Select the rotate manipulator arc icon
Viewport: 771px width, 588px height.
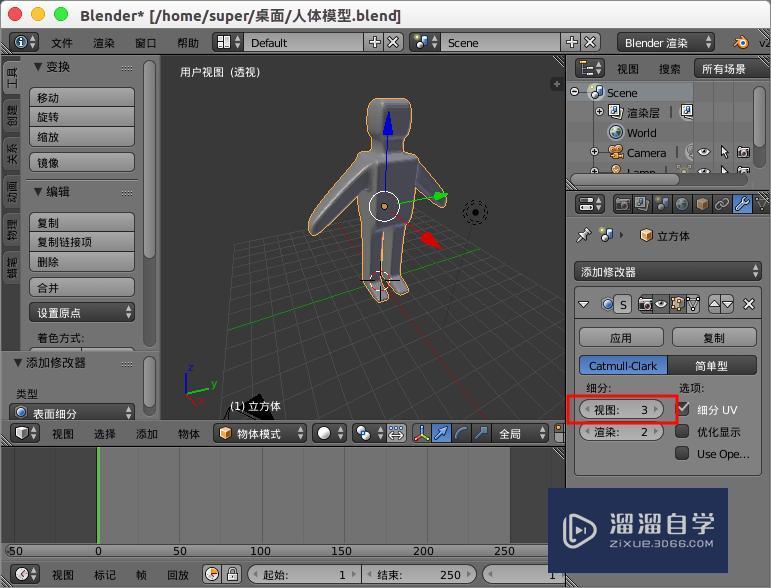tap(461, 433)
